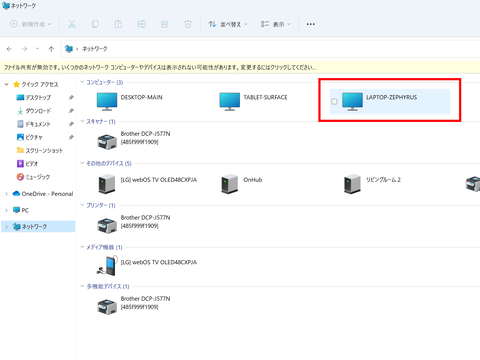The image size is (480, 360).
Task: Open the recent locations chevron
Action: (x=37, y=49)
